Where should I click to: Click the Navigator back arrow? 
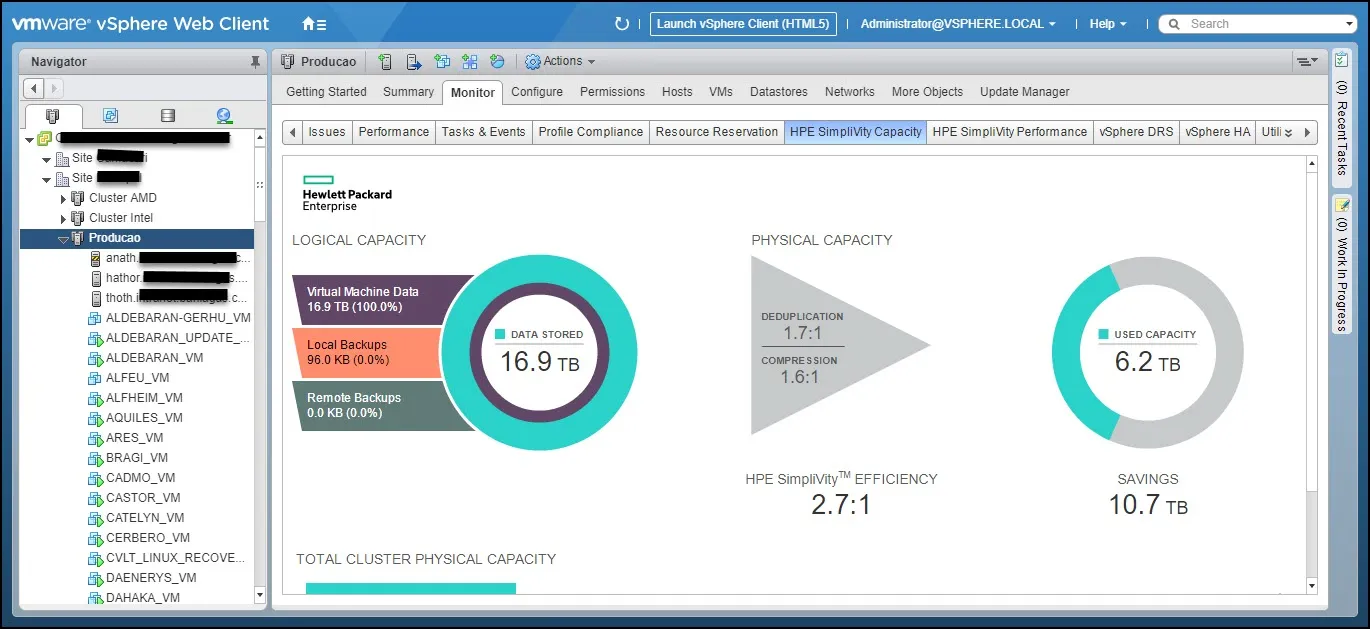(32, 89)
